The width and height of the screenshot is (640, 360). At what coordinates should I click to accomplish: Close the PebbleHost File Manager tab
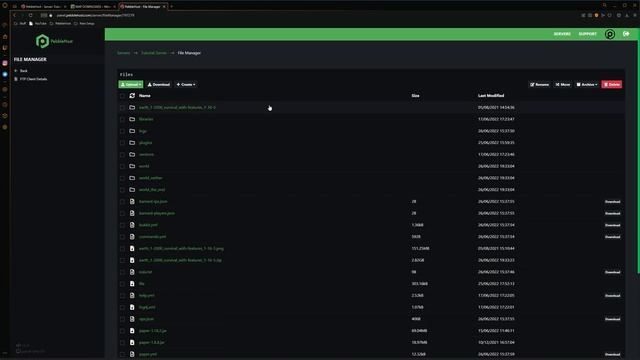[164, 7]
